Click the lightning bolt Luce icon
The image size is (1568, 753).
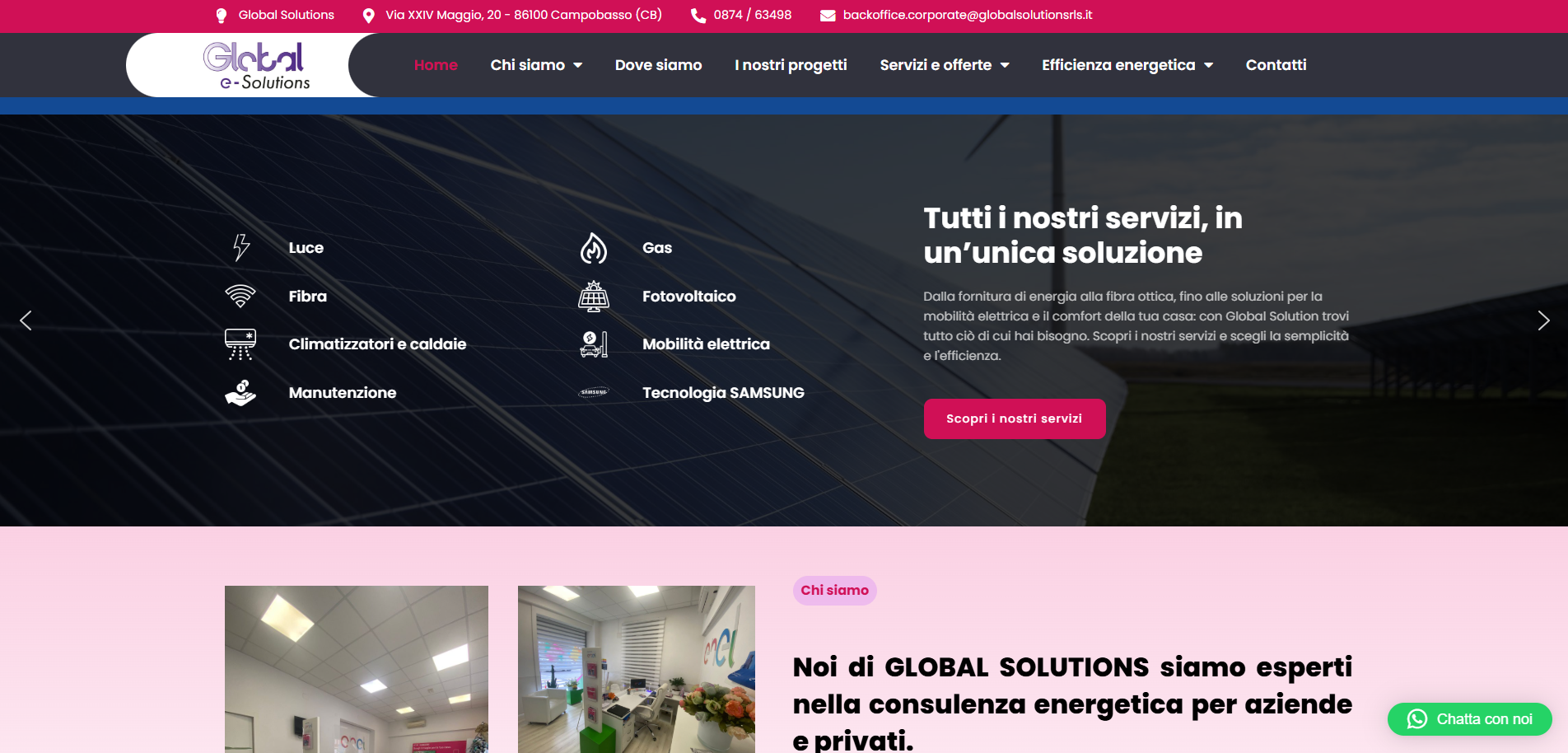240,248
